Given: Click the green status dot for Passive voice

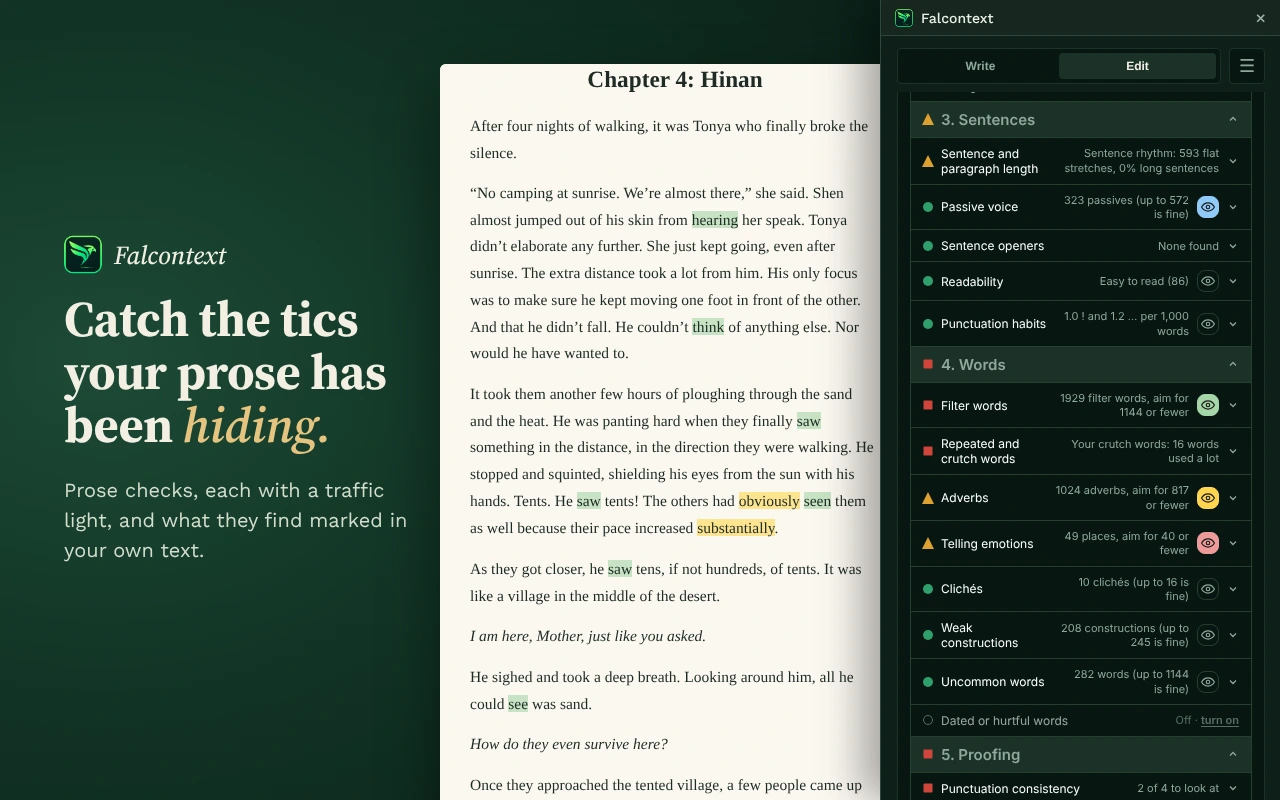Looking at the screenshot, I should coord(928,207).
